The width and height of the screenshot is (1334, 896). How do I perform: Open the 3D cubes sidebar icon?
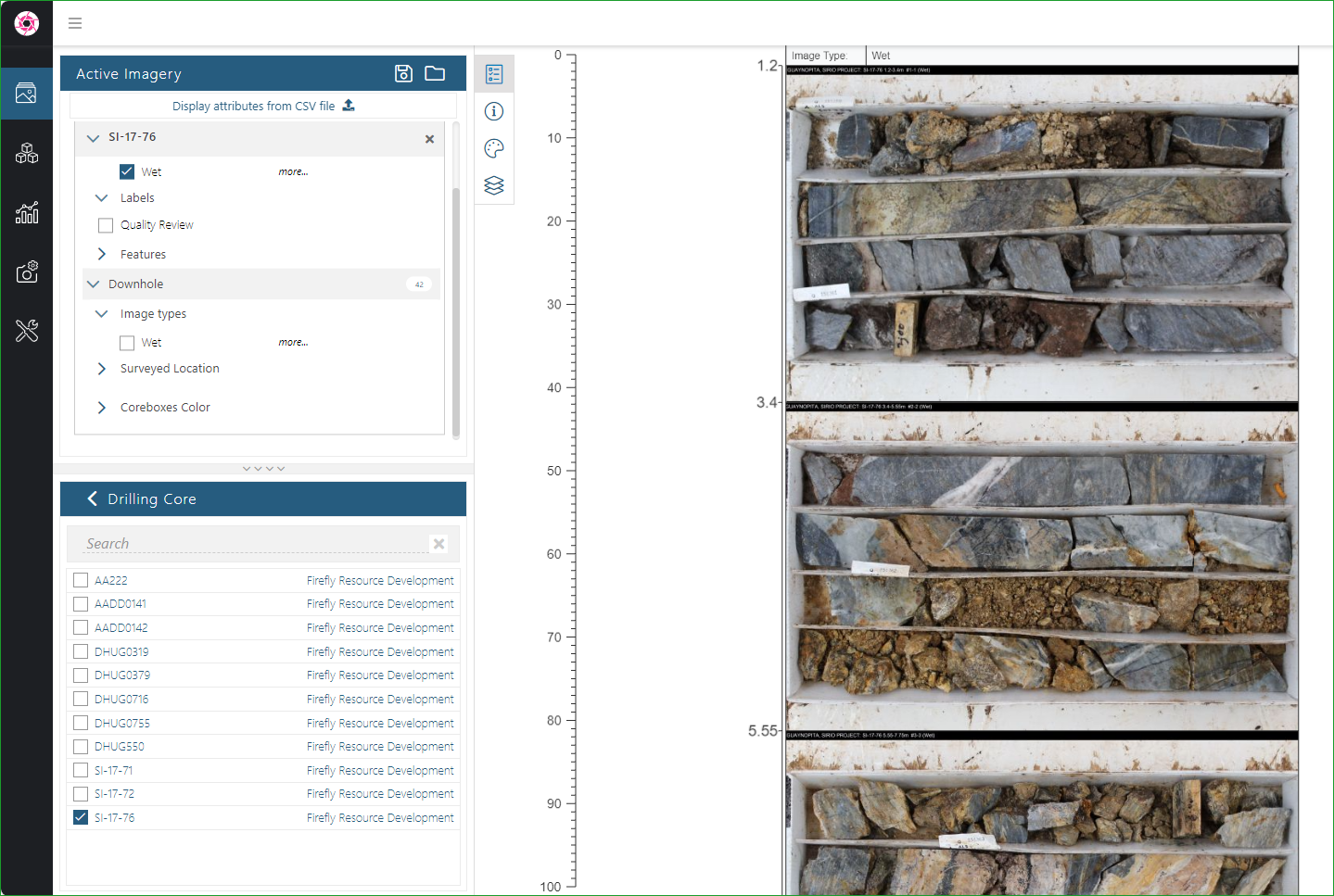(x=26, y=153)
